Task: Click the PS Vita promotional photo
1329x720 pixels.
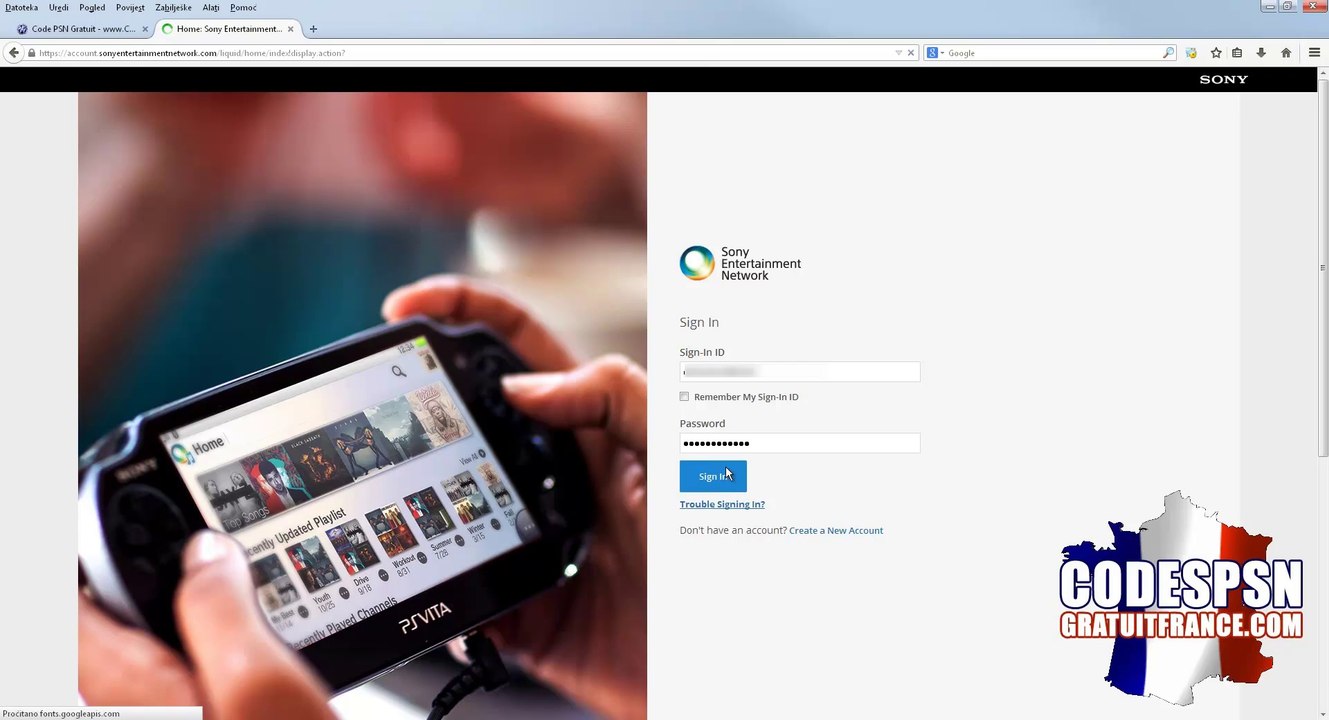Action: tap(362, 406)
